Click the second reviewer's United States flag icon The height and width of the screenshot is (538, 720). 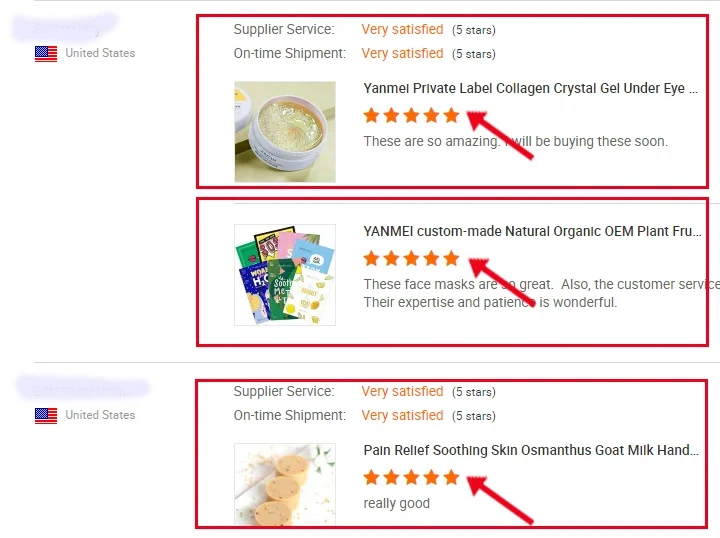pos(46,416)
